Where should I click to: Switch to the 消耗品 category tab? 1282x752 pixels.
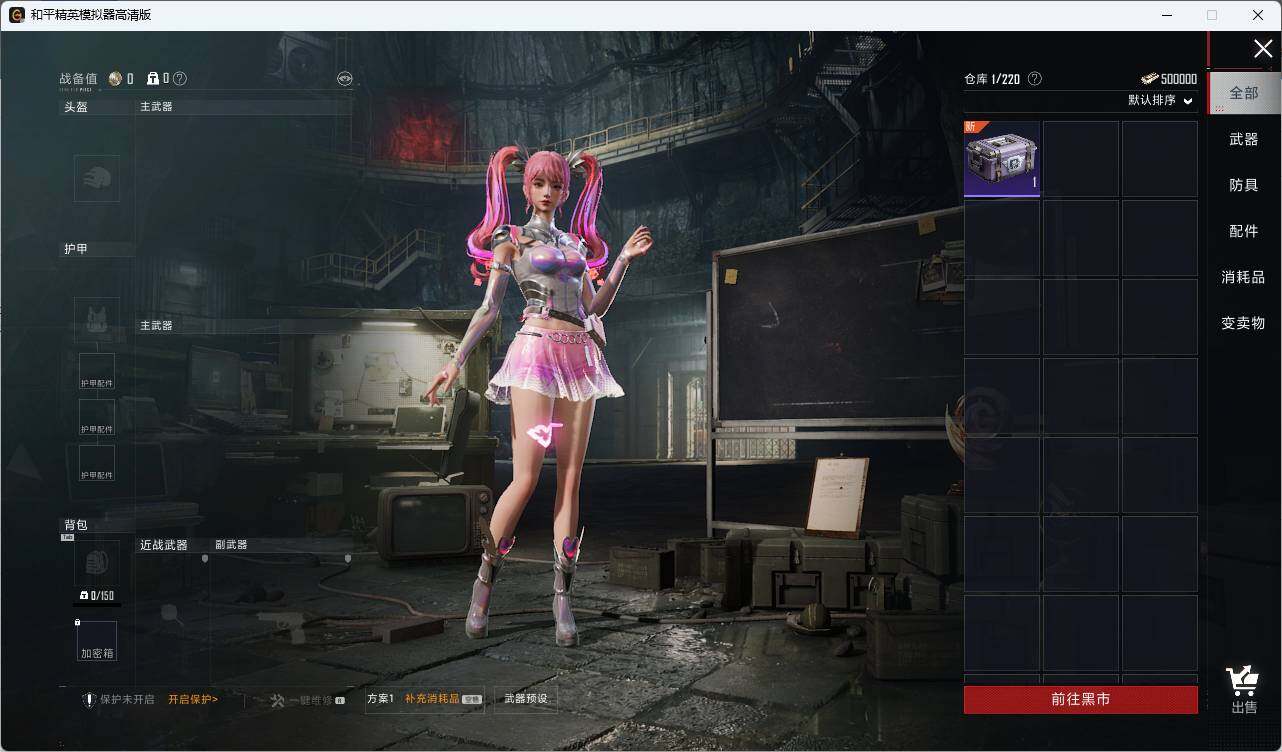(1244, 277)
